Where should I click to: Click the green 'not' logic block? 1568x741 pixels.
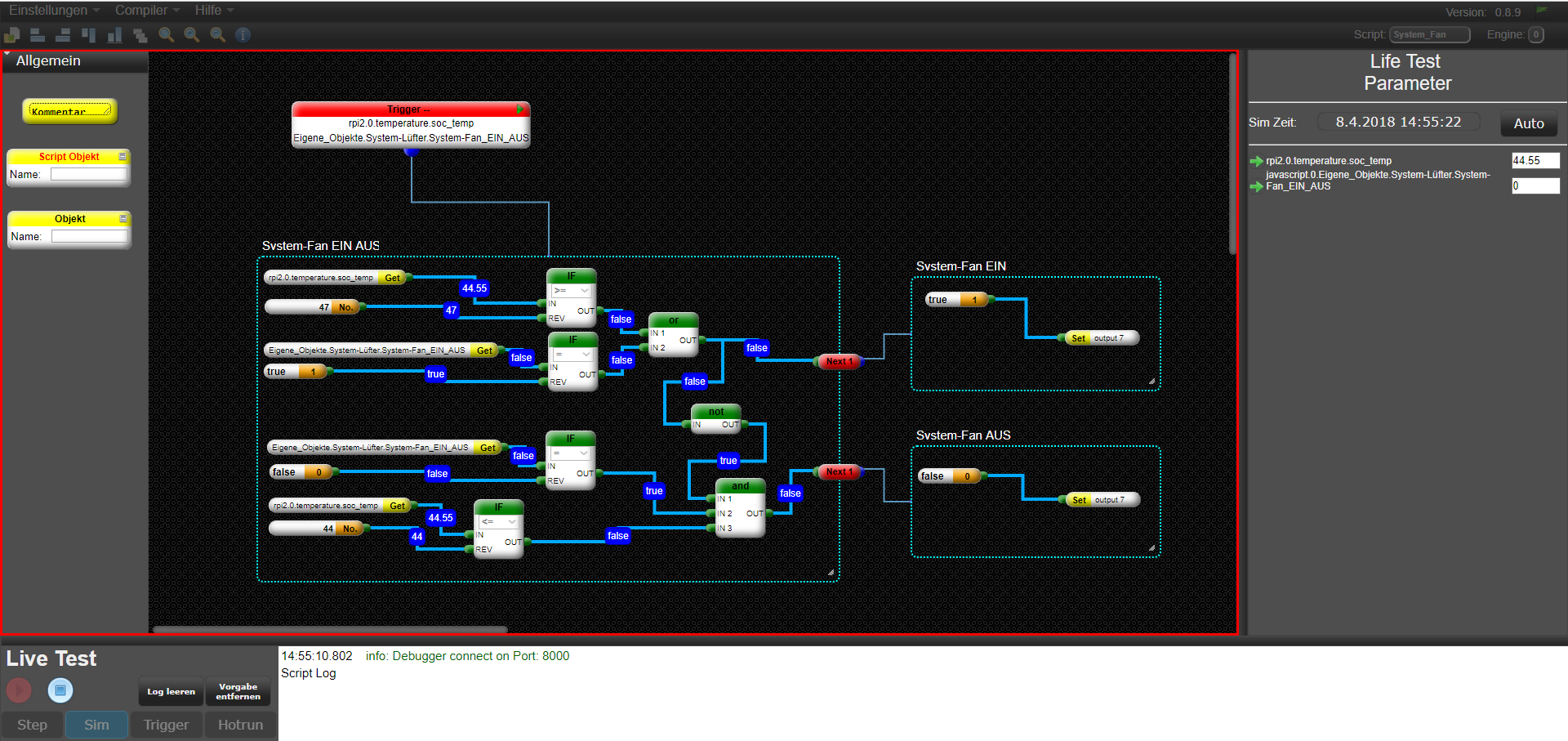(716, 418)
